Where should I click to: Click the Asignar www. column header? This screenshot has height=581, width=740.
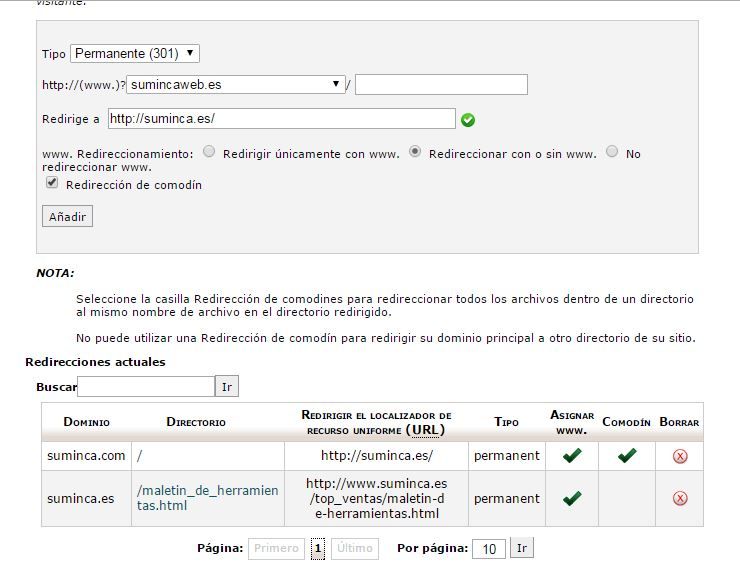[572, 422]
